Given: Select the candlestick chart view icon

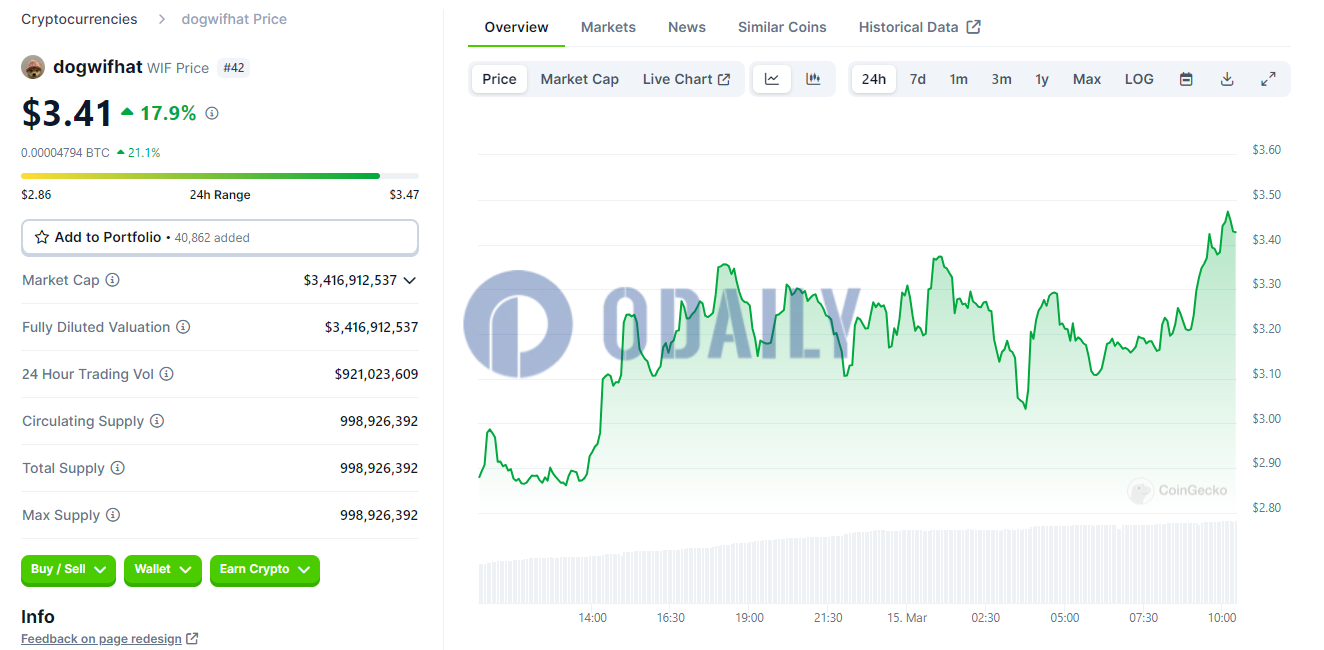Looking at the screenshot, I should tap(813, 79).
